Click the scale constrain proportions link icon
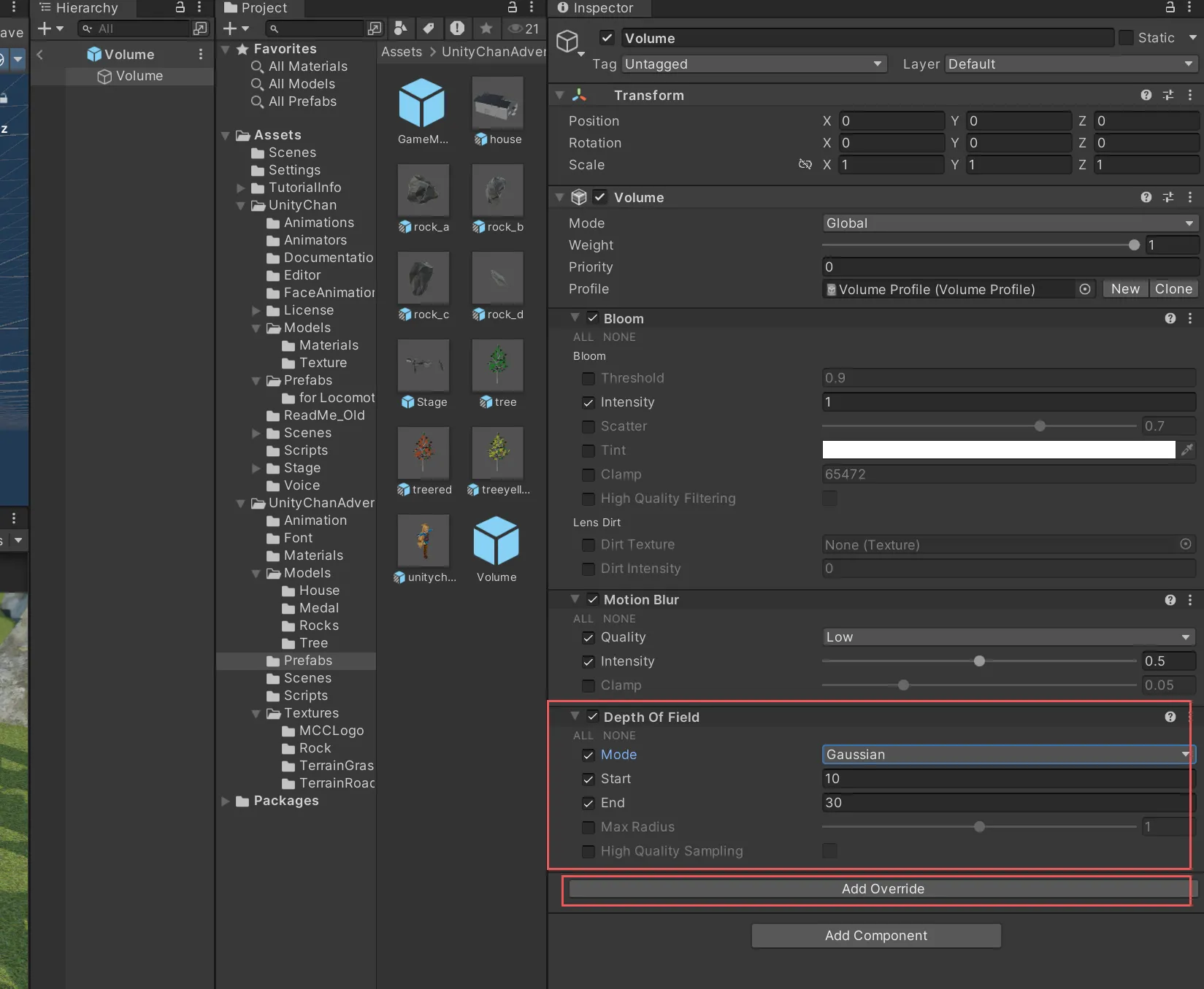Screen dimensions: 1204x989 pyautogui.click(x=805, y=164)
